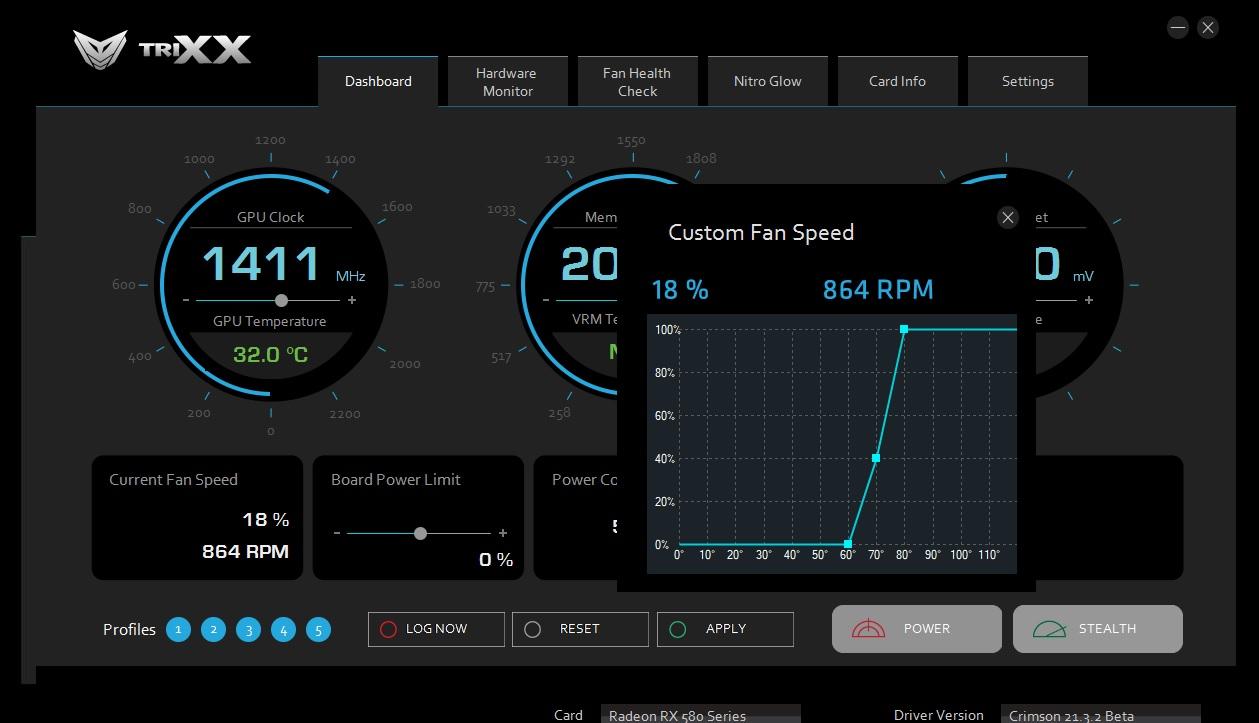Click the 2200 tick on GPU Clock gauge
Image resolution: width=1259 pixels, height=723 pixels.
pyautogui.click(x=345, y=414)
